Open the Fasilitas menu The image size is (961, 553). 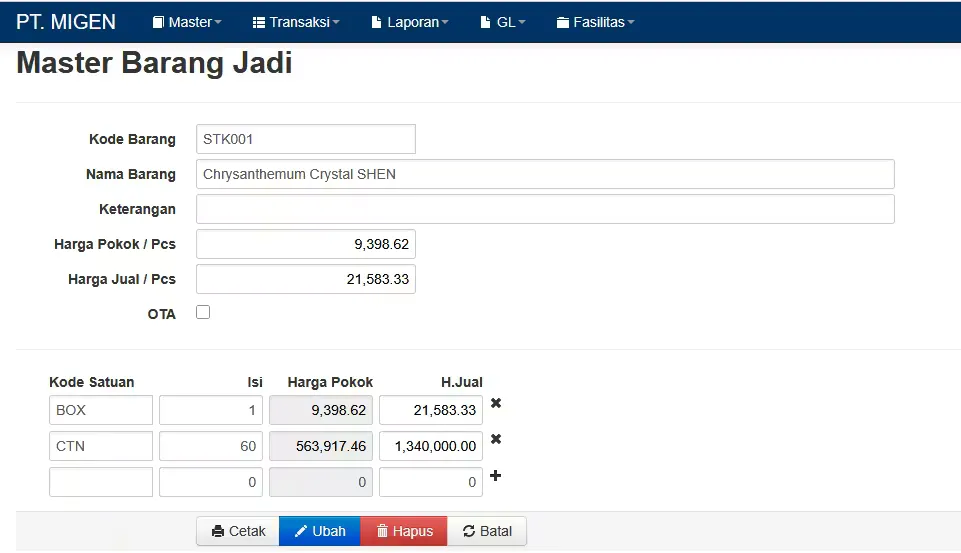coord(596,22)
